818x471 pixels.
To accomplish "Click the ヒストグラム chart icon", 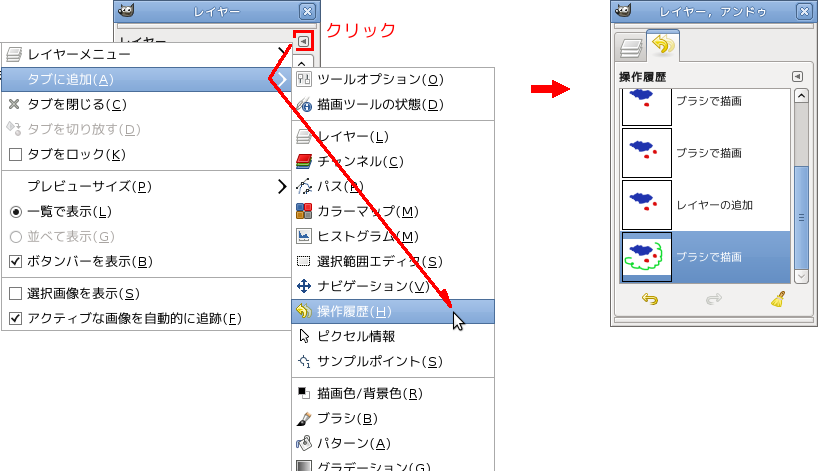I will (x=304, y=236).
